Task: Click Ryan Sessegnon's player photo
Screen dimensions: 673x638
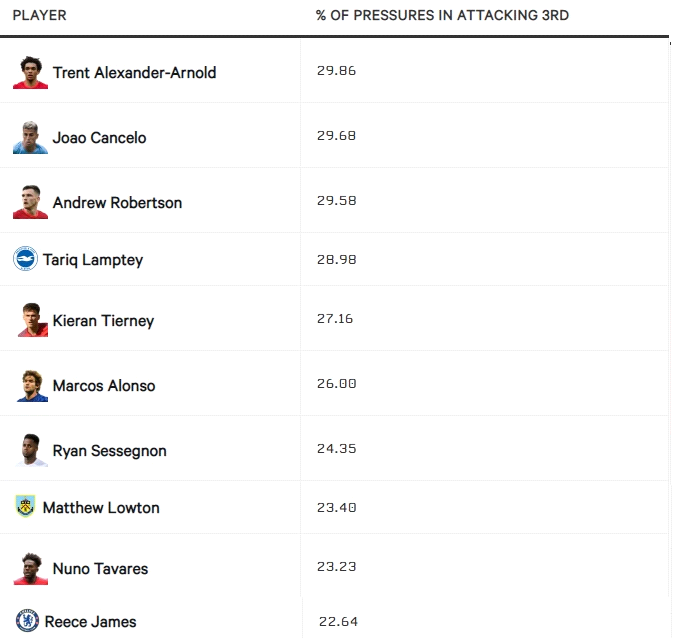Action: 32,450
